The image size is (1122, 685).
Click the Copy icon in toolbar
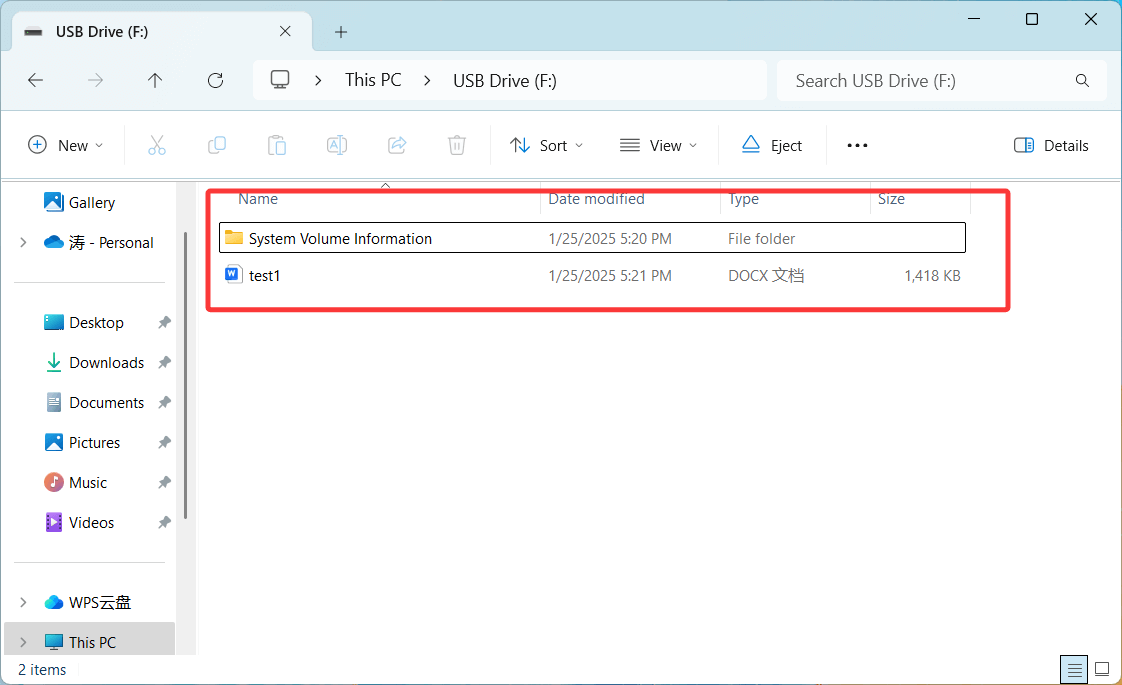[x=217, y=145]
